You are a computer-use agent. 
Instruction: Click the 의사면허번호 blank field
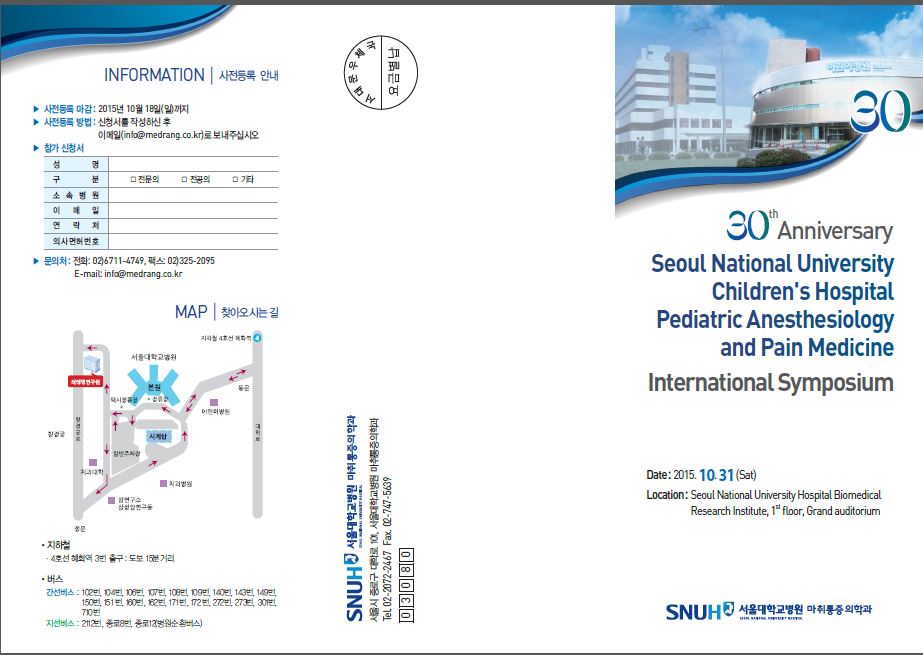click(193, 241)
